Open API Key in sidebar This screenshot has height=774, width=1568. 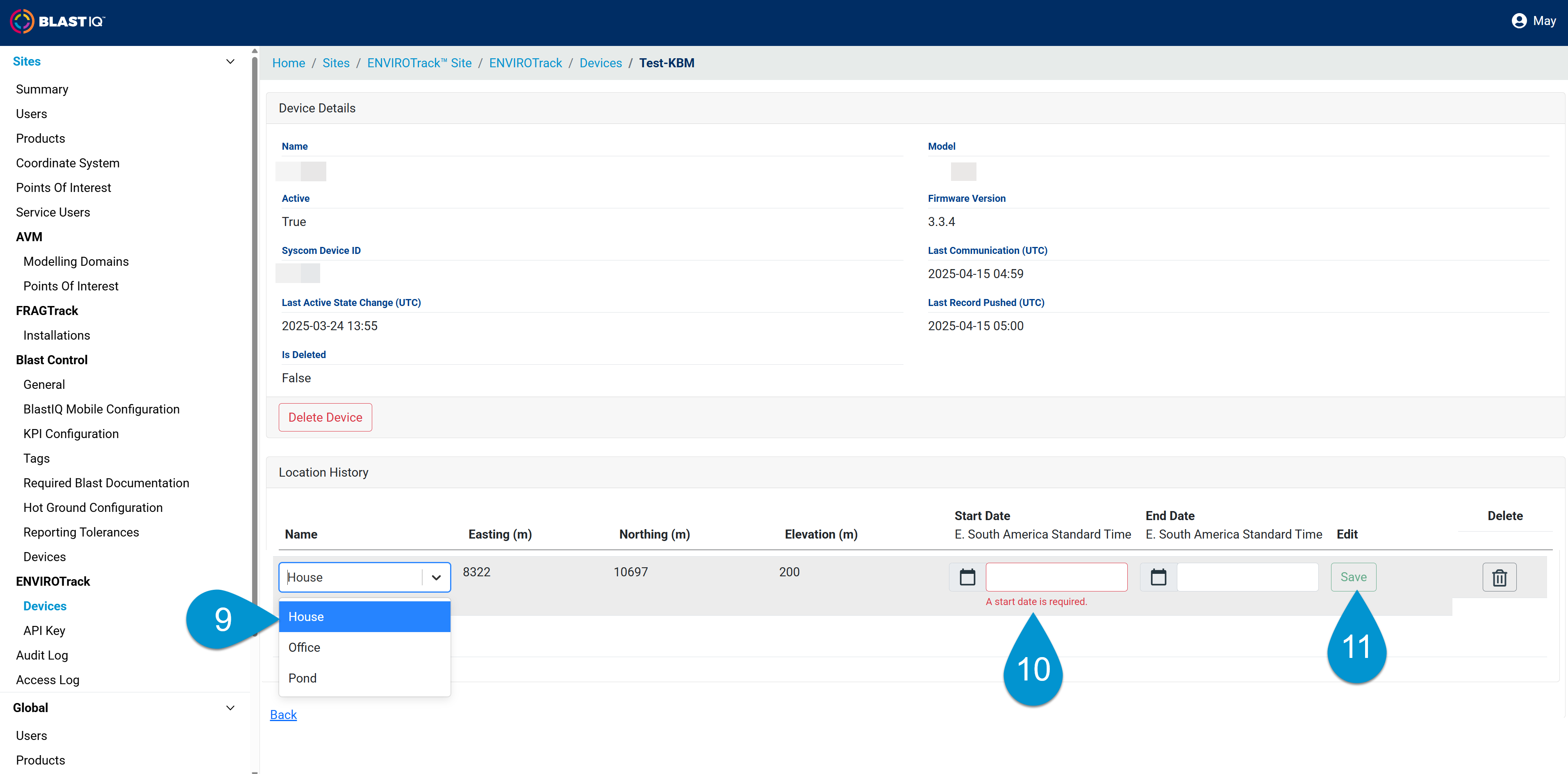coord(44,631)
